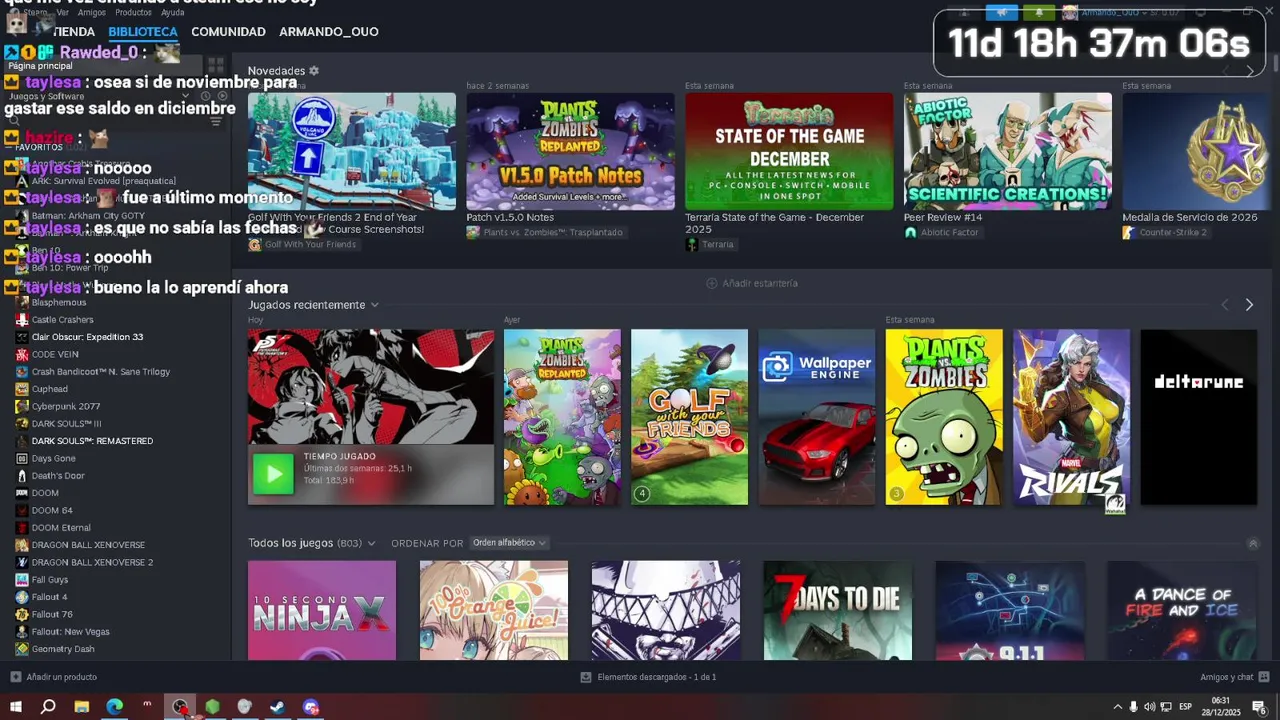Open the 7 Days to Die cover
The height and width of the screenshot is (720, 1280).
[x=837, y=610]
